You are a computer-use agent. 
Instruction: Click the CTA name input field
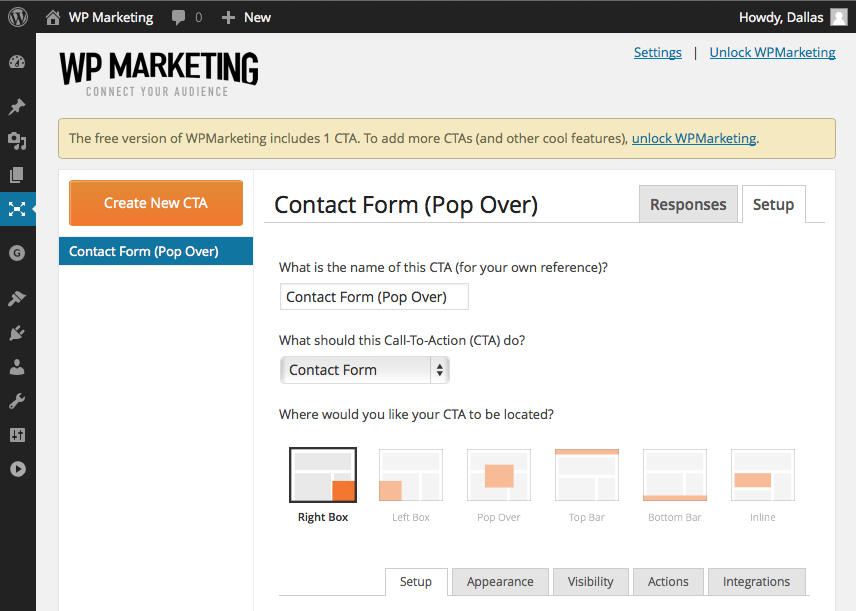click(x=374, y=296)
